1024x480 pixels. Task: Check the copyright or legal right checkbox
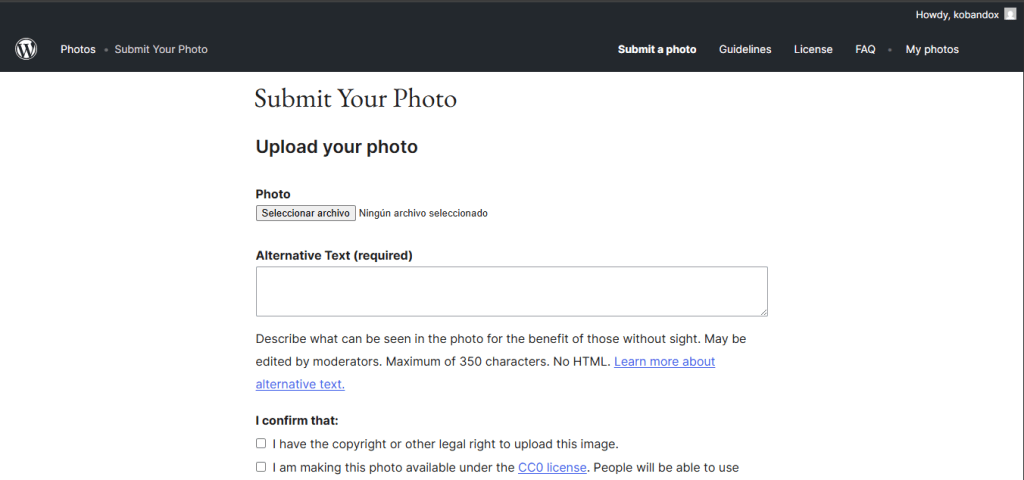point(261,443)
